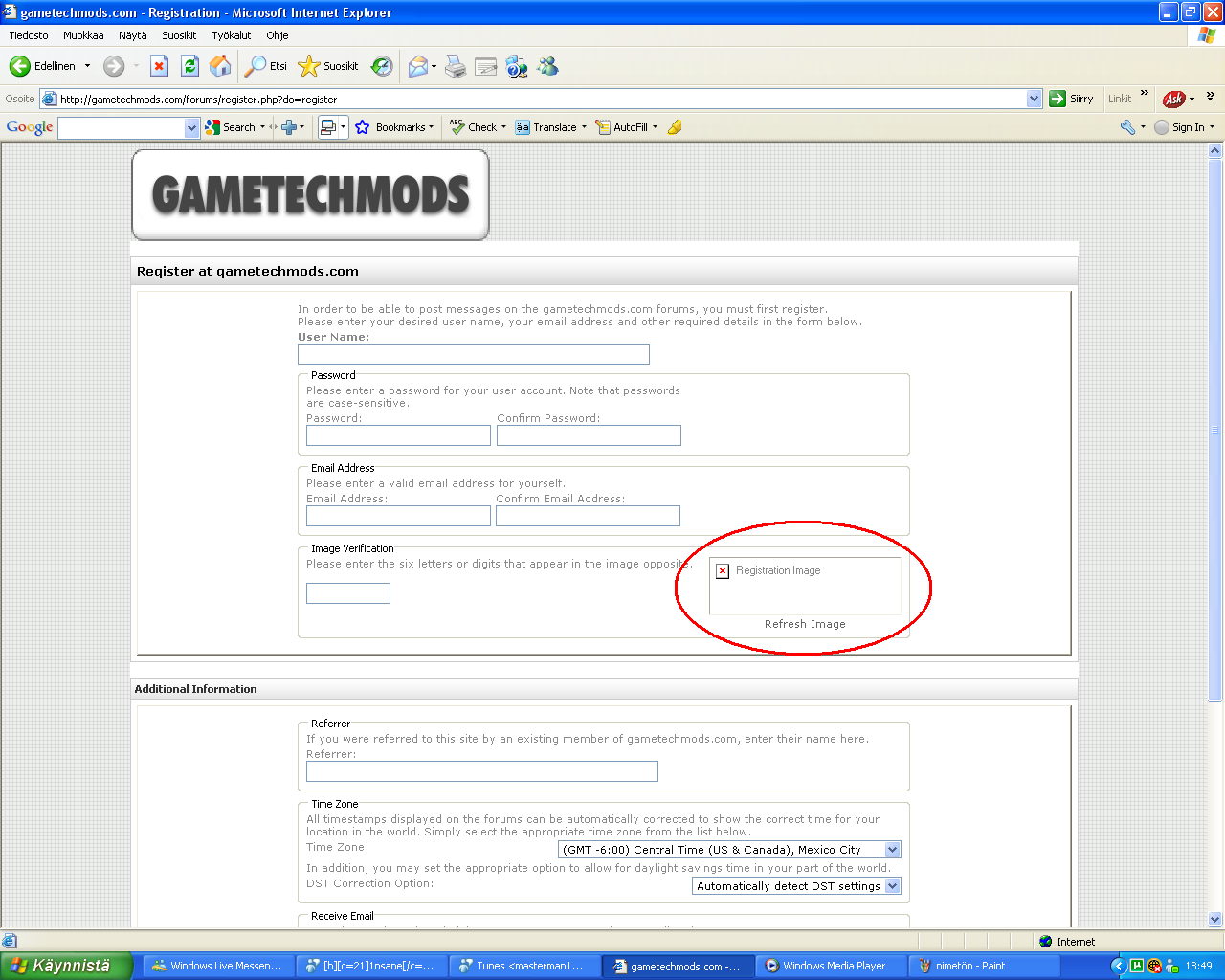This screenshot has width=1225, height=980.
Task: Click the edit page toolbar icon
Action: click(486, 66)
